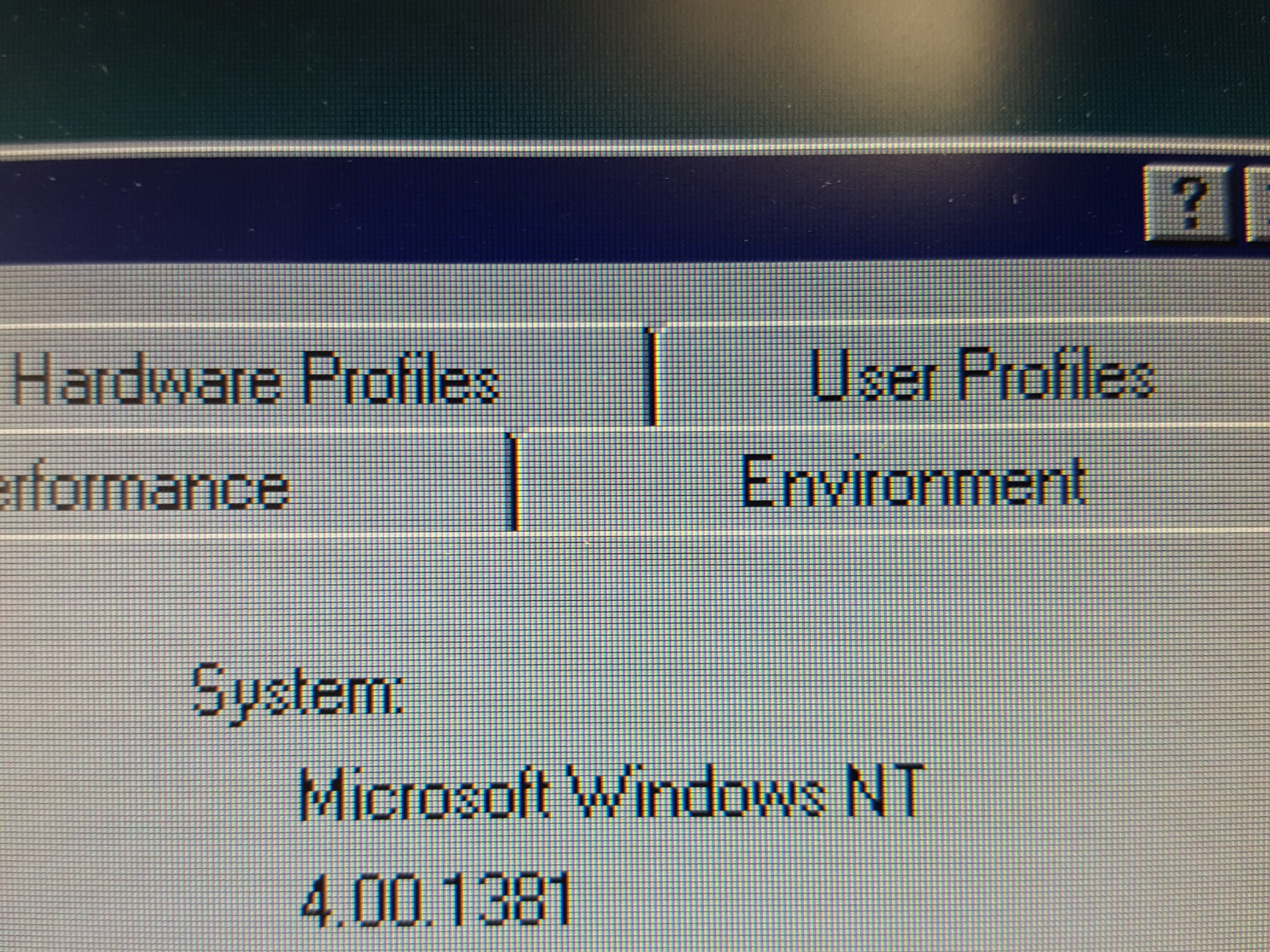Viewport: 1270px width, 952px height.
Task: Open the Environment tab
Action: pos(895,481)
